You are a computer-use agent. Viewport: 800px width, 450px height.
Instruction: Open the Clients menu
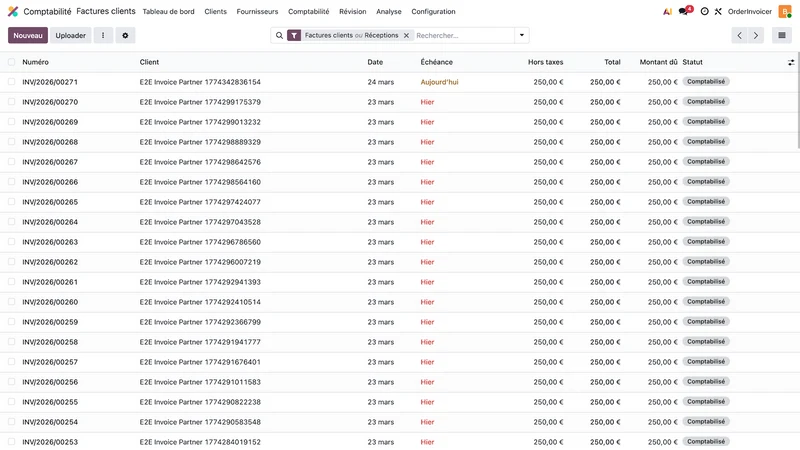tap(215, 11)
